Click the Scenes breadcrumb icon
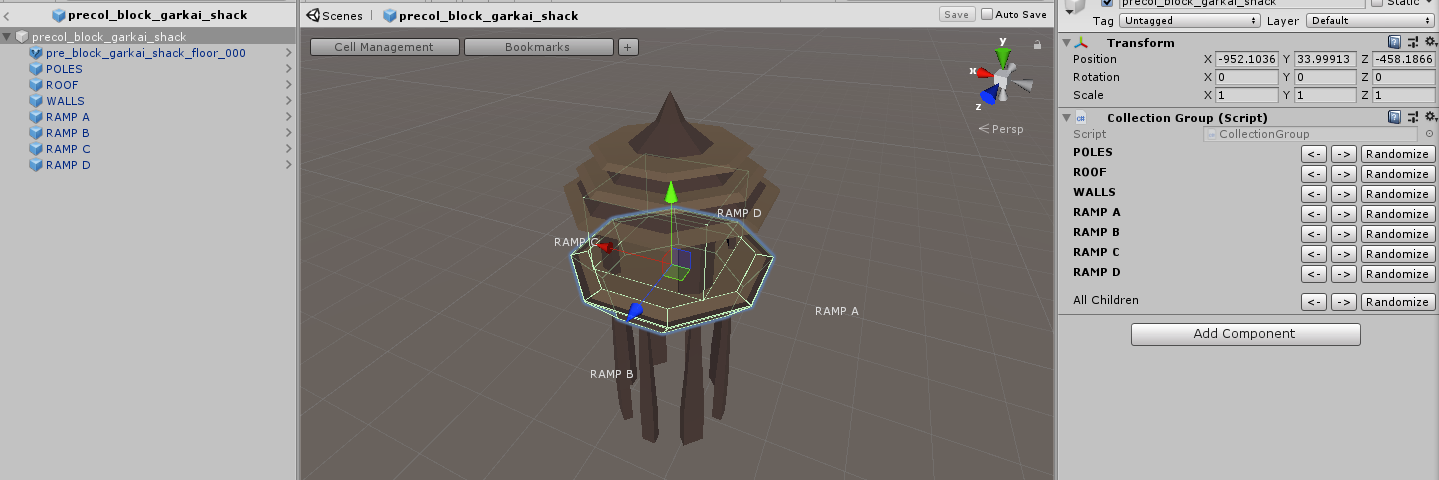Viewport: 1439px width, 480px height. pos(312,15)
